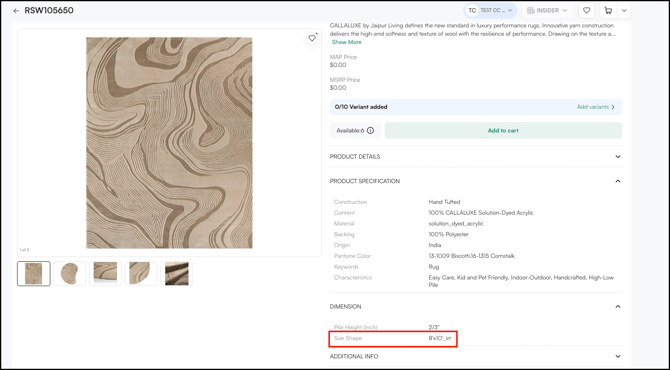Click the Pantone Color value 13-1009 Biscotti
The image size is (670, 370).
[x=471, y=256]
